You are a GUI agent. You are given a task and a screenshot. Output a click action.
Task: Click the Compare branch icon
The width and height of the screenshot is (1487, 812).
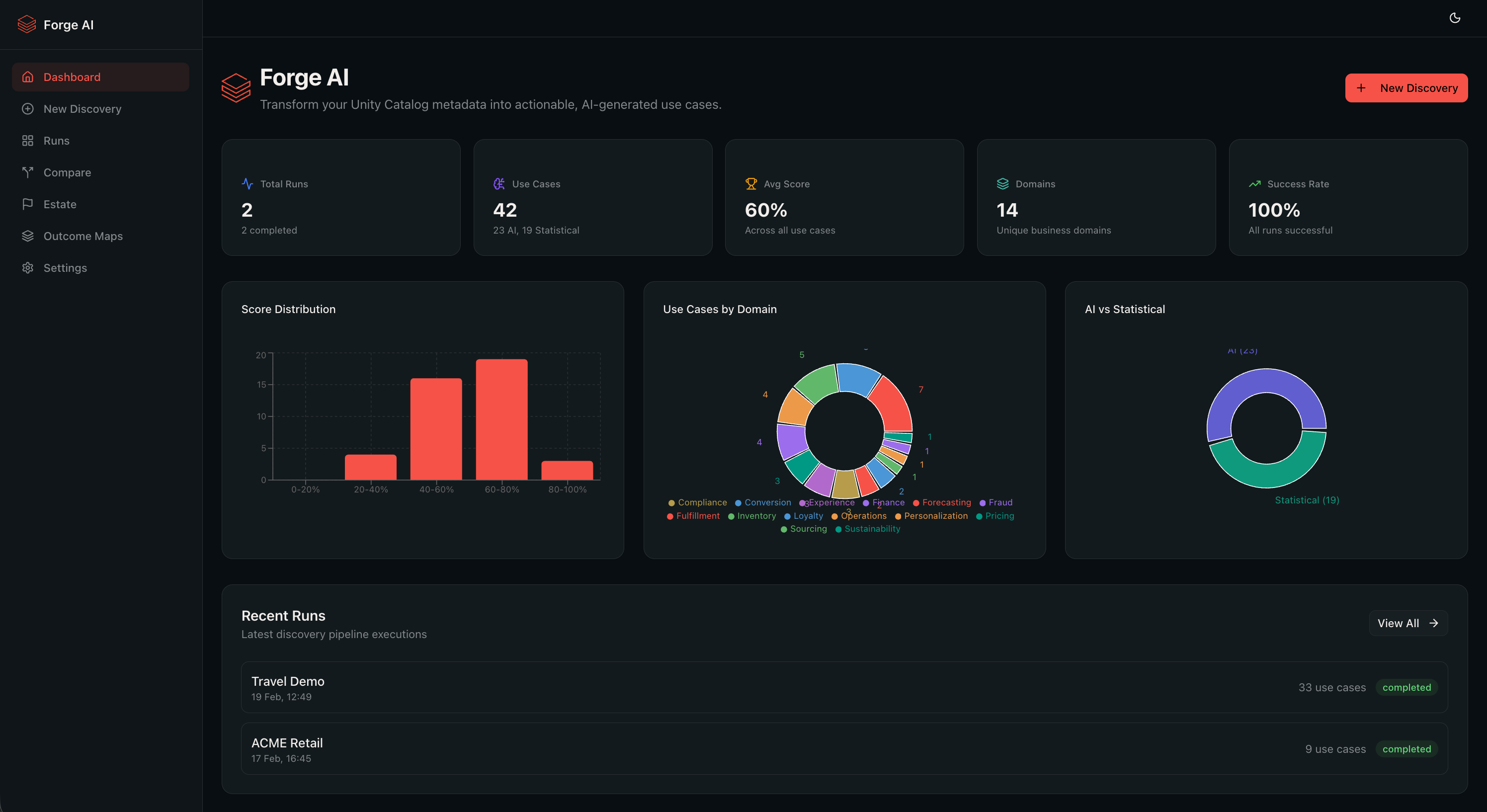click(x=28, y=172)
